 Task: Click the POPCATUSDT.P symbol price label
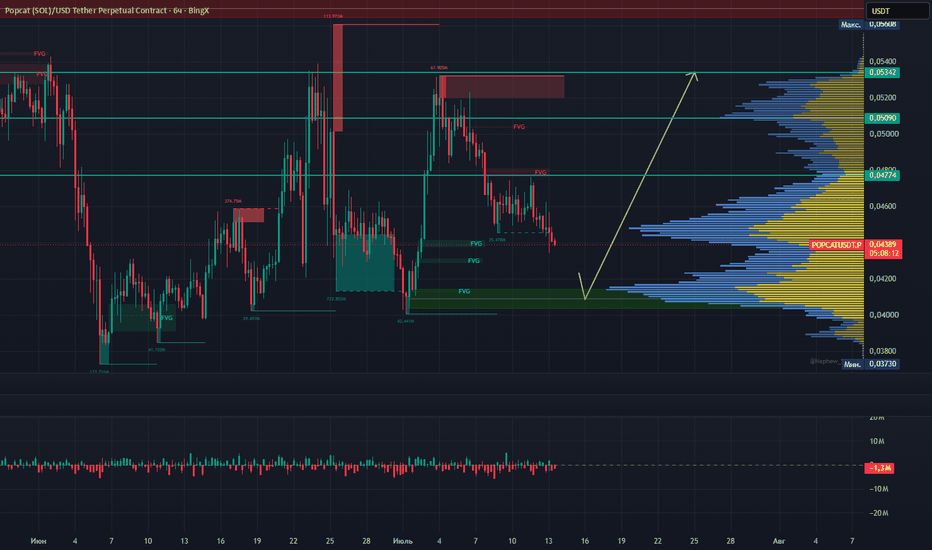coord(836,245)
